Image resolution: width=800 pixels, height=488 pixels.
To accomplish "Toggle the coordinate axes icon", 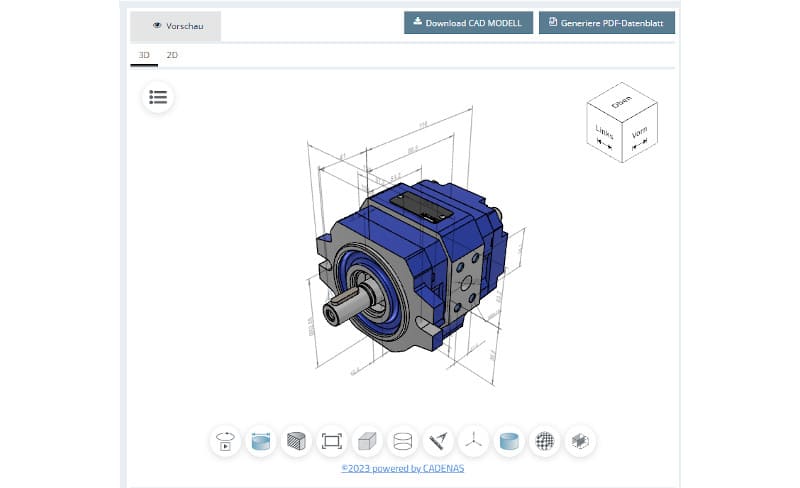I will click(x=474, y=440).
